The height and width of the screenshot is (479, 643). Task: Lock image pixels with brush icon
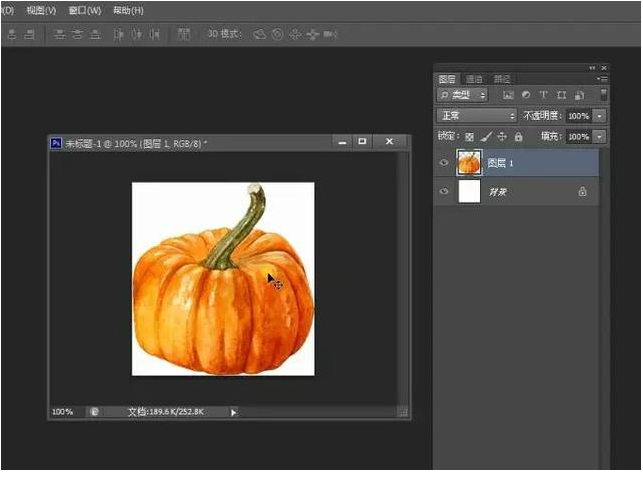[486, 136]
